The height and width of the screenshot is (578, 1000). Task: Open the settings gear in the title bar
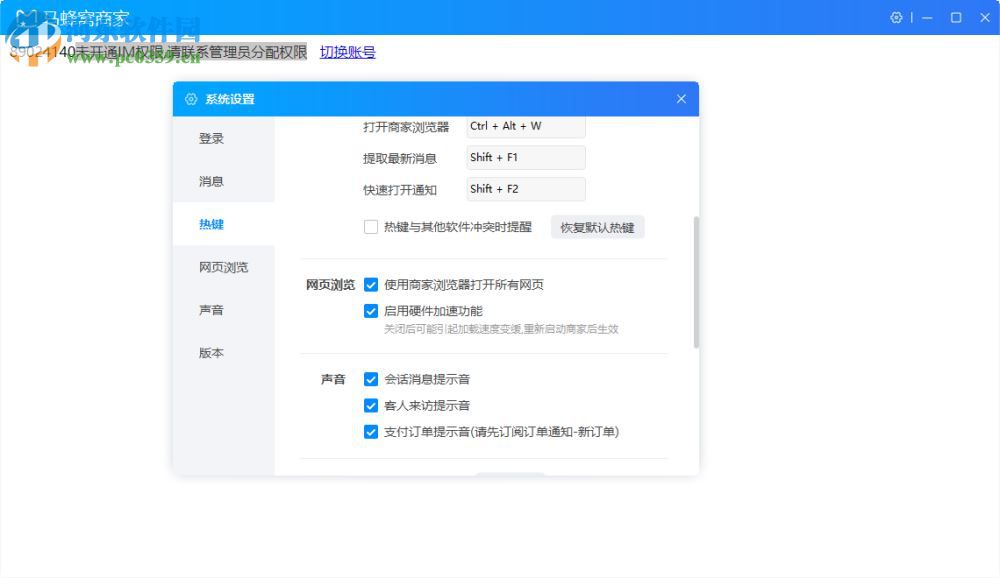[896, 17]
